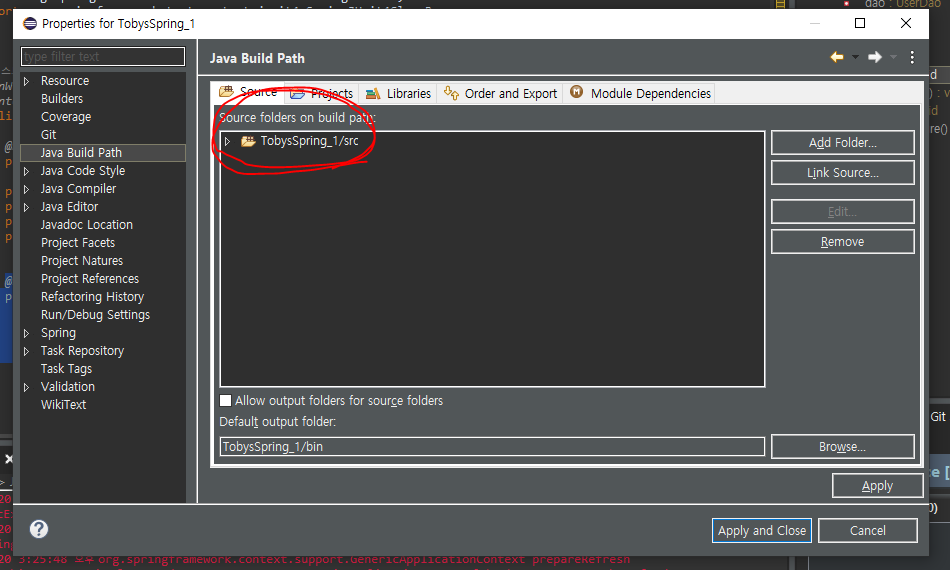Viewport: 950px width, 570px height.
Task: Switch to the Source tab
Action: point(248,92)
